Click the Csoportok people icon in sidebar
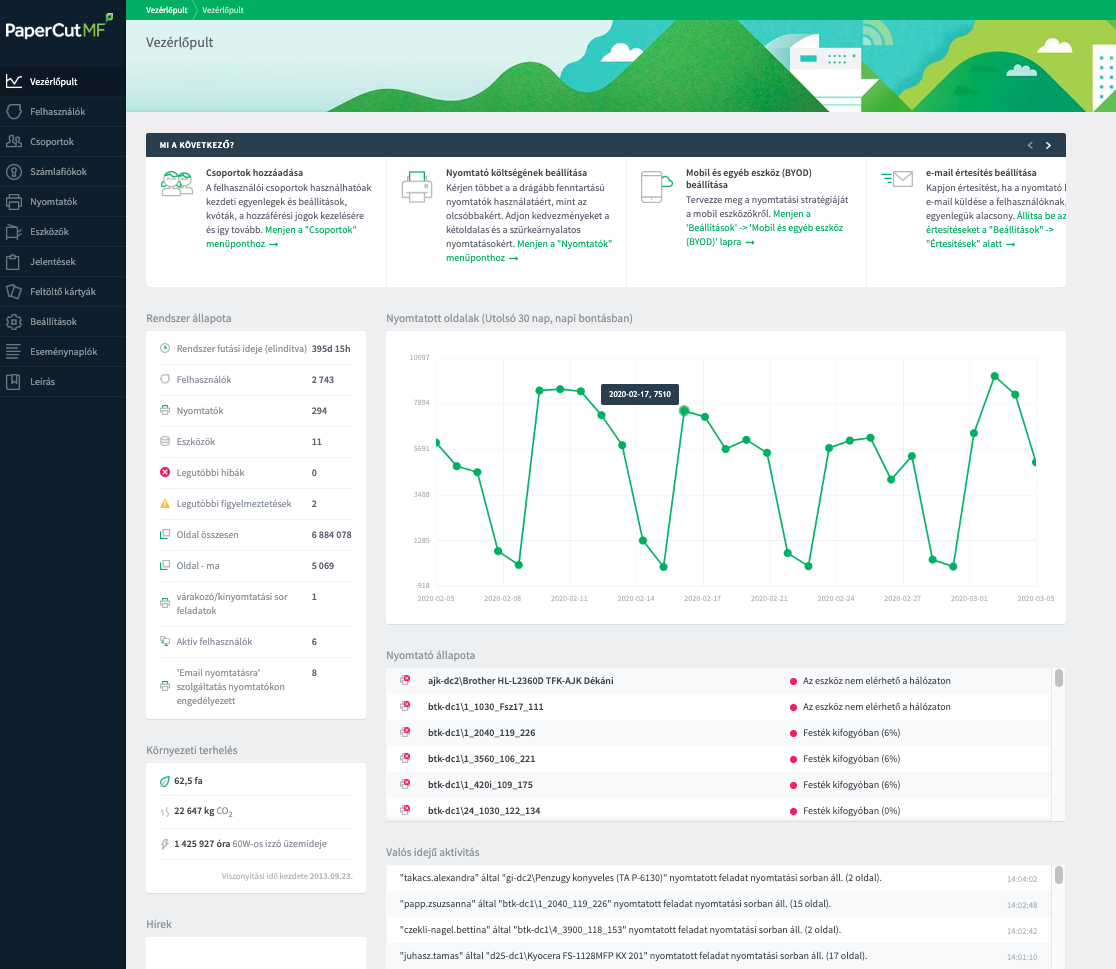 (x=13, y=142)
